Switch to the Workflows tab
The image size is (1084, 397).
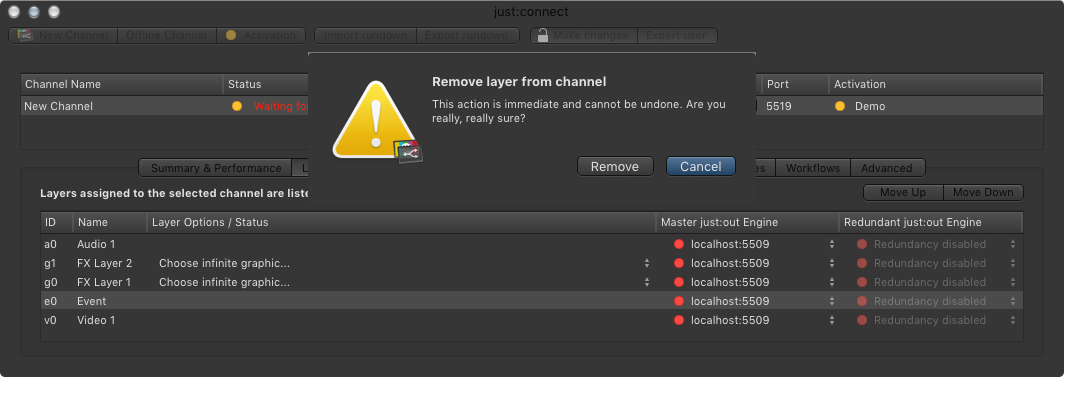(x=812, y=168)
